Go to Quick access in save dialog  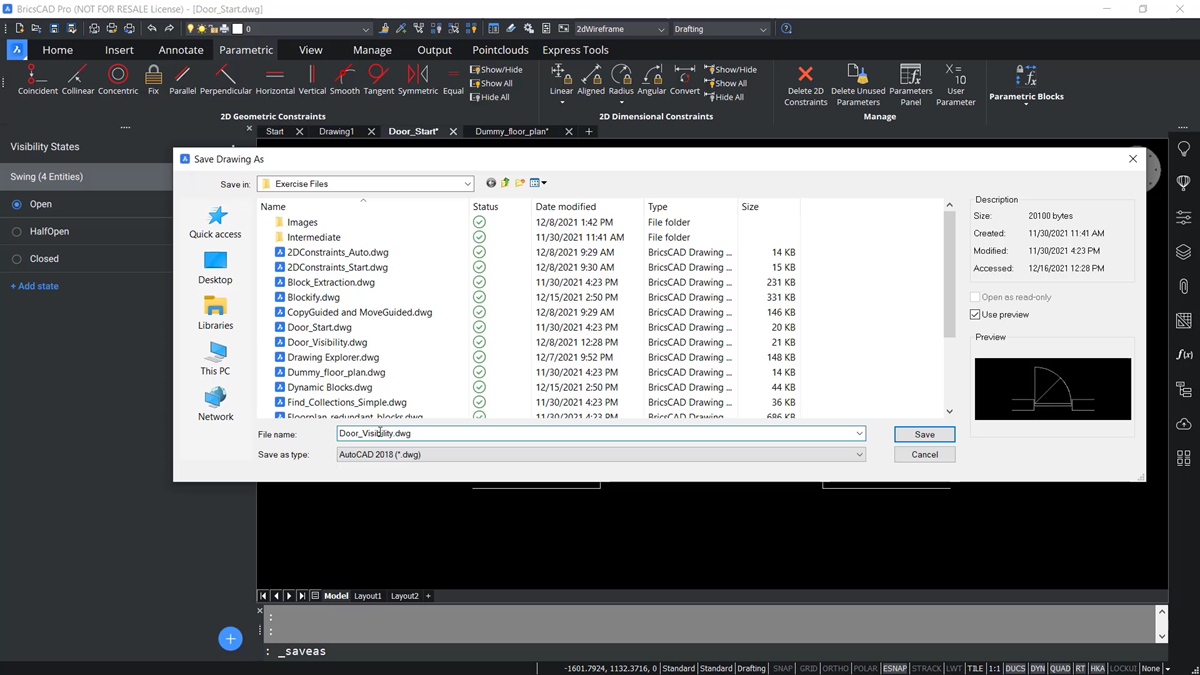[215, 223]
